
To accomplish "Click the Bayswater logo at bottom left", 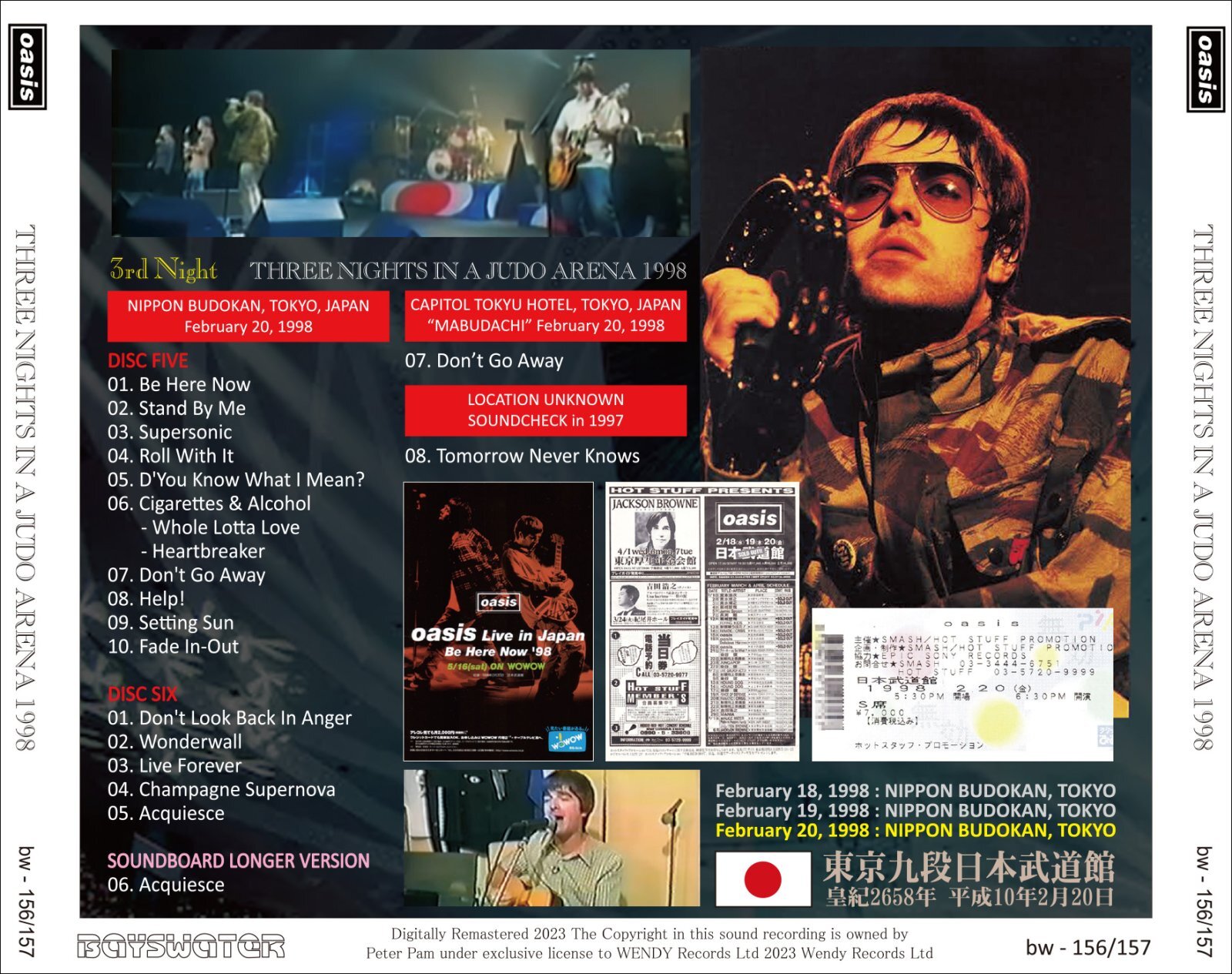I will click(181, 946).
